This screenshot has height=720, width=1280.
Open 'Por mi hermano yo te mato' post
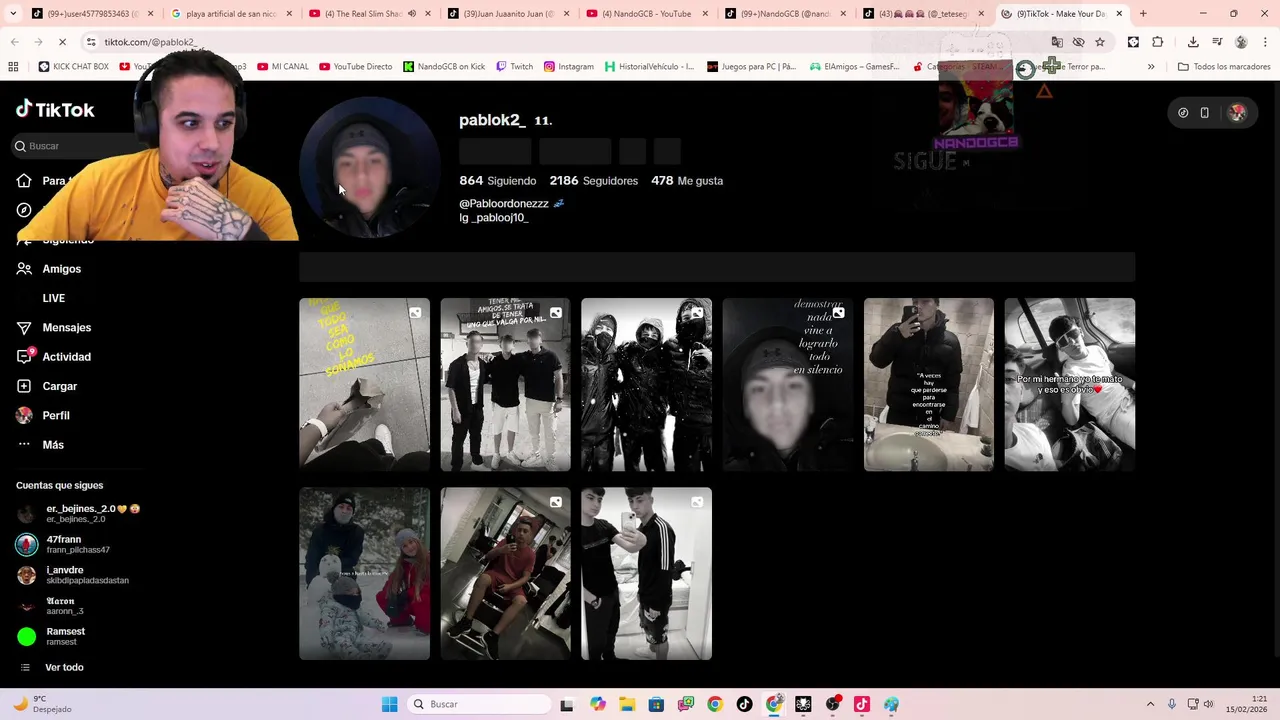(x=1069, y=384)
